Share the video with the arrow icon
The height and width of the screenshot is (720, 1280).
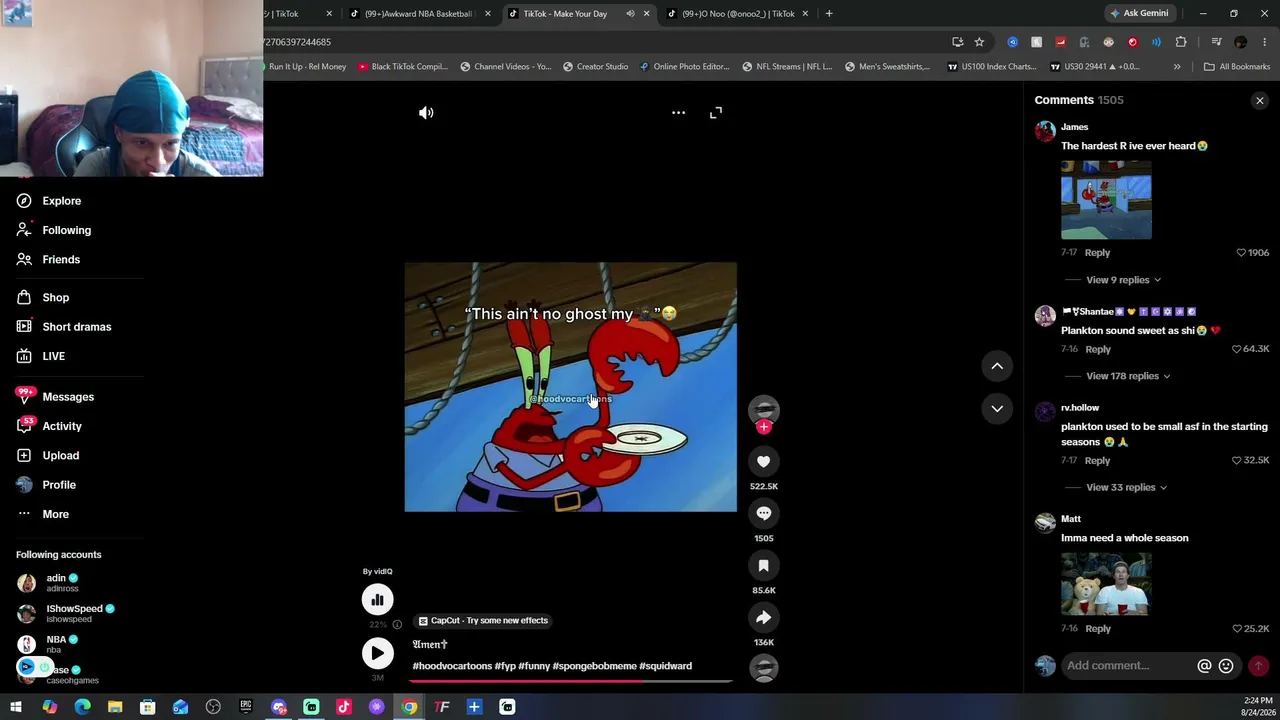763,617
